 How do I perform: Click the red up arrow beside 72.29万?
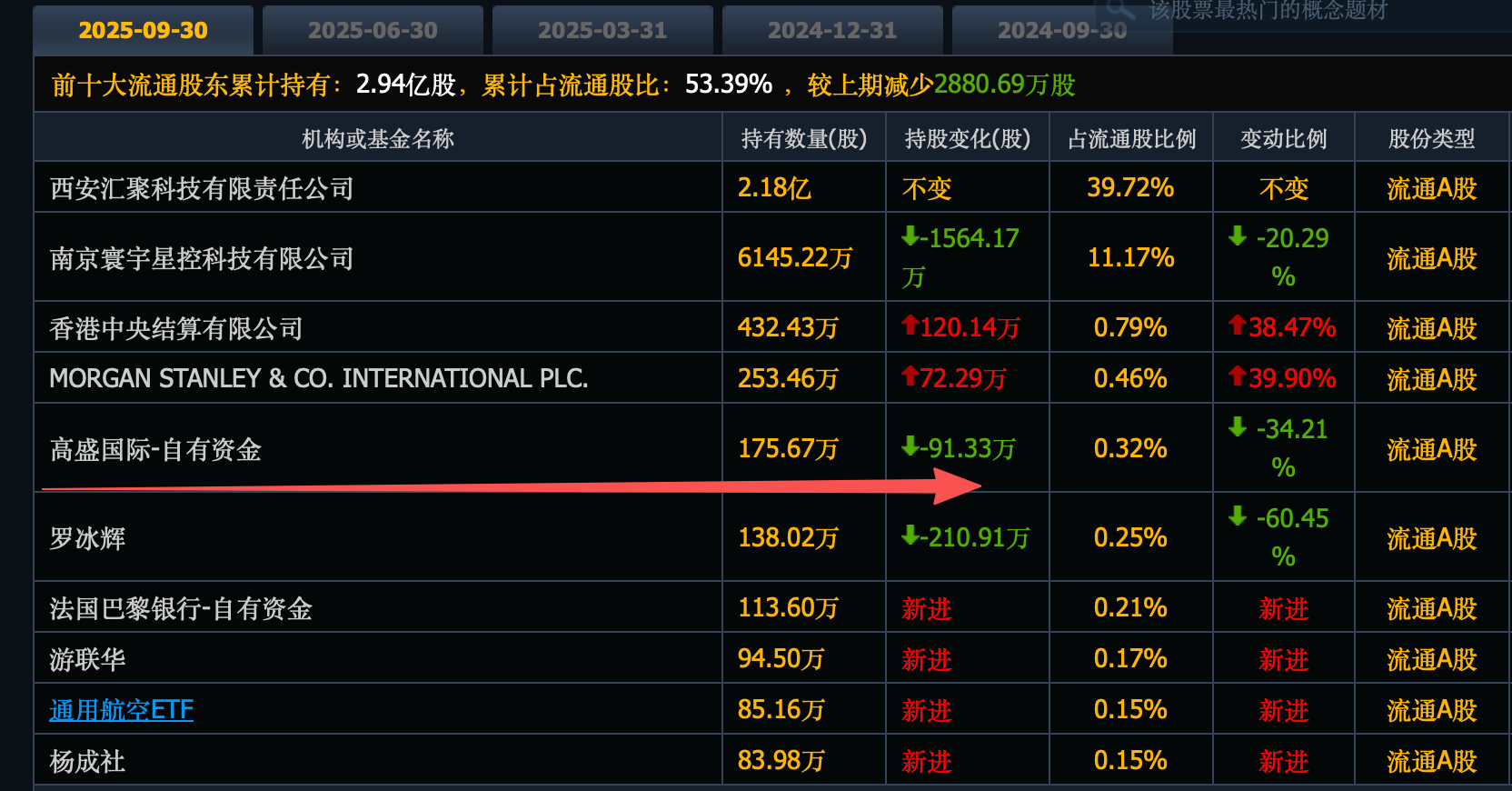tap(910, 376)
